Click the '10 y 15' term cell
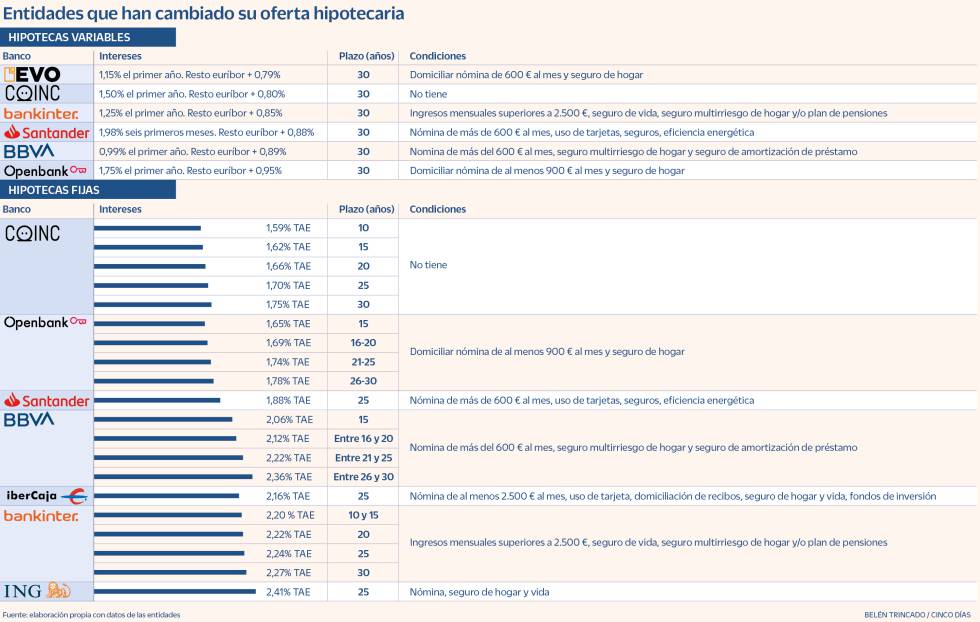 coord(363,515)
